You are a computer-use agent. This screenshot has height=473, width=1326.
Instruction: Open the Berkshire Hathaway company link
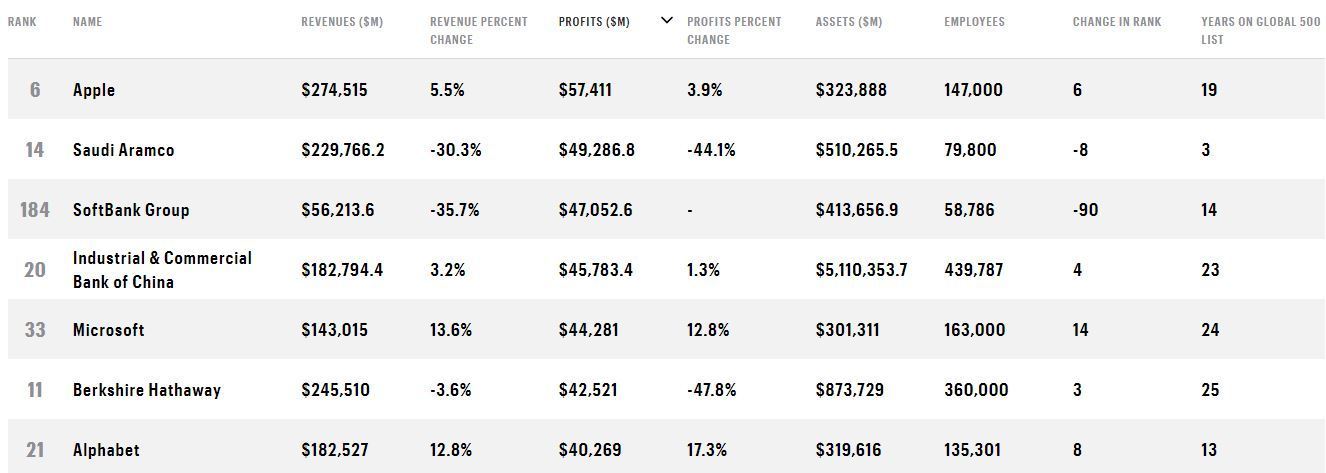point(146,390)
